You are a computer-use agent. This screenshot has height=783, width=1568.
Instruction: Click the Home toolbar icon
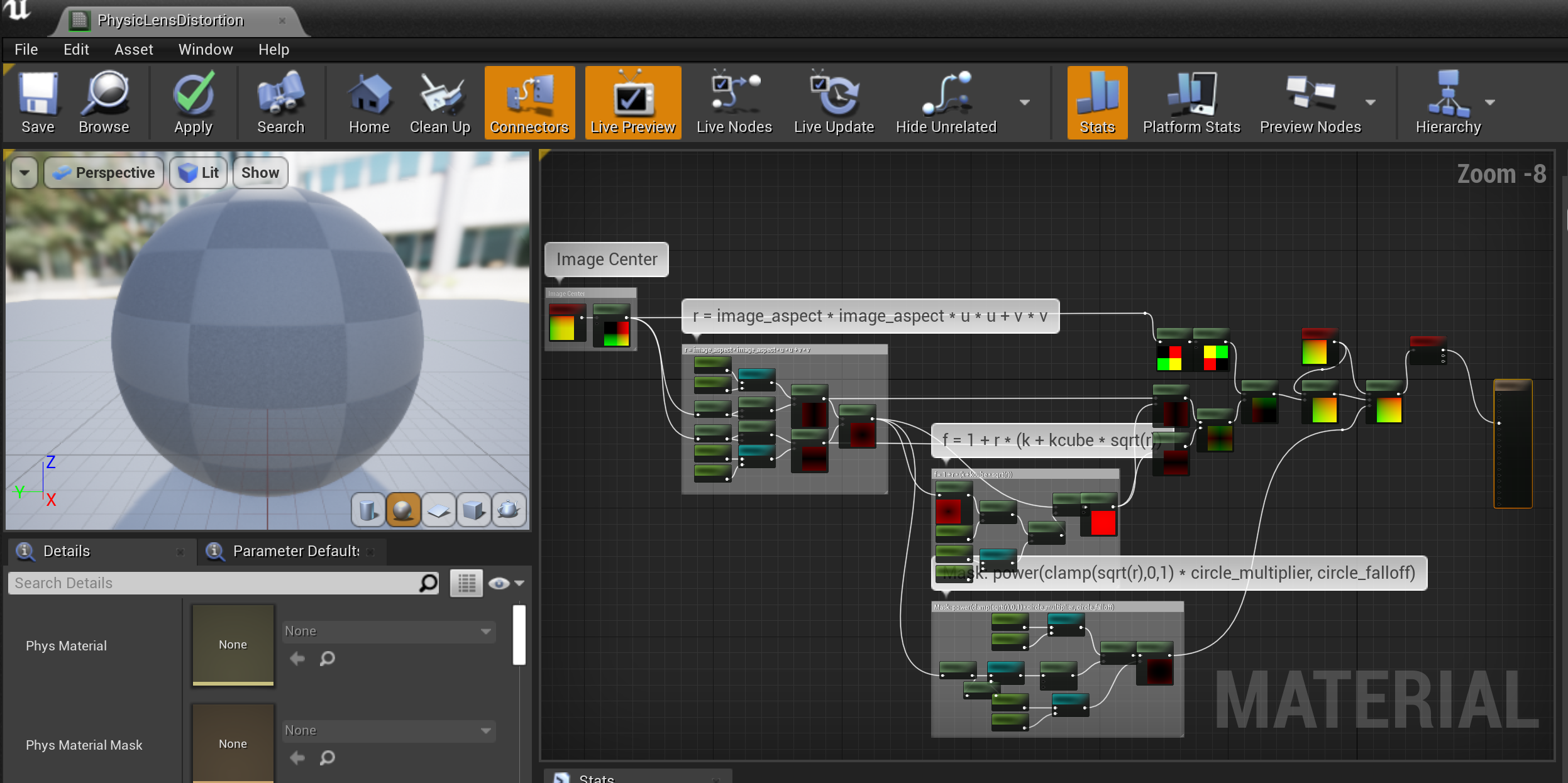click(x=369, y=102)
